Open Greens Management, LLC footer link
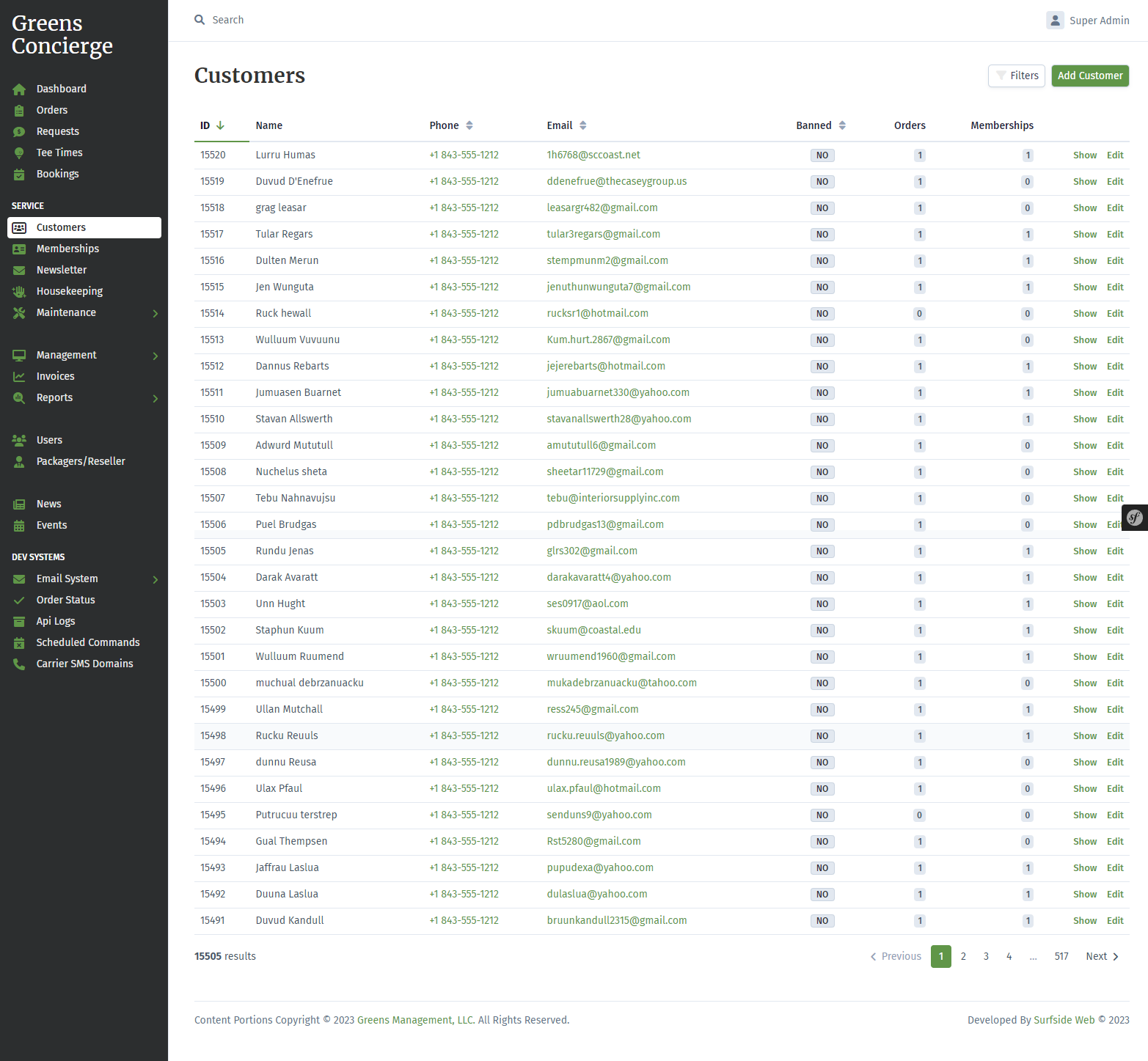The height and width of the screenshot is (1061, 1148). (x=415, y=1020)
